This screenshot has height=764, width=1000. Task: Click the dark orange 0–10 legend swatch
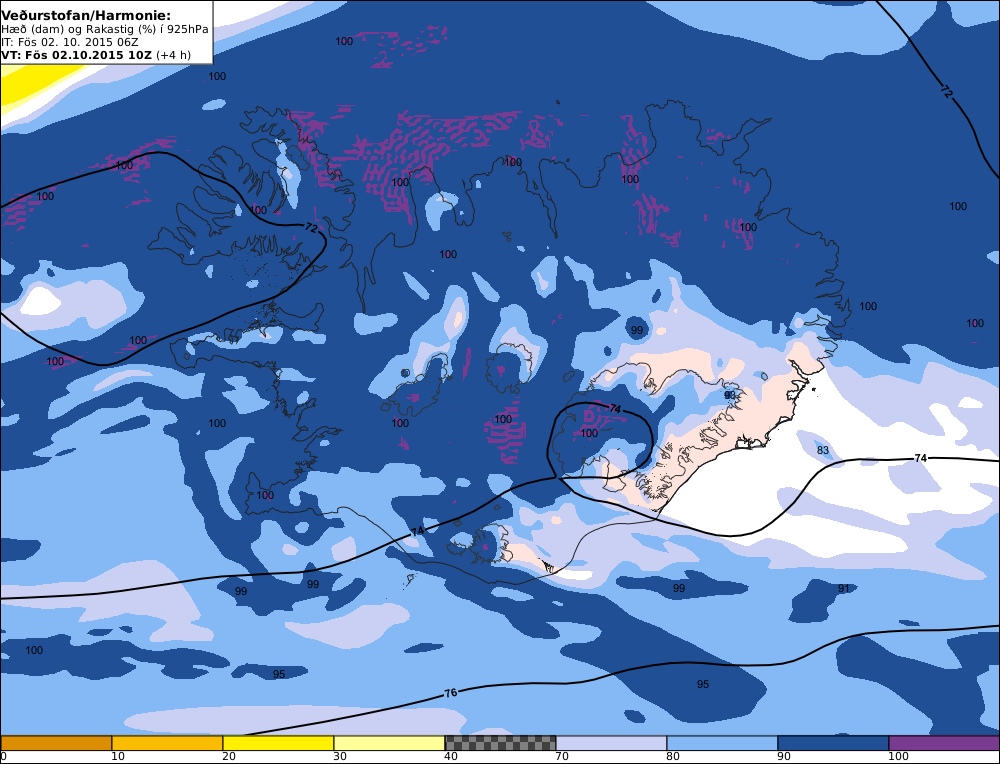(x=56, y=743)
